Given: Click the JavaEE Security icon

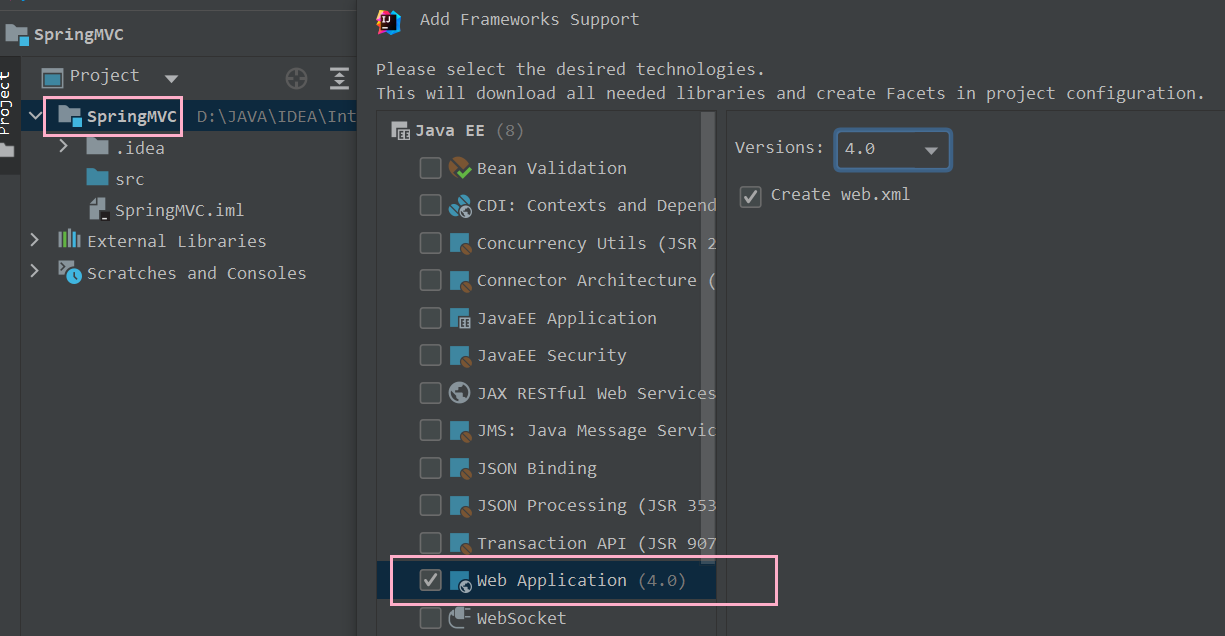Looking at the screenshot, I should point(459,356).
